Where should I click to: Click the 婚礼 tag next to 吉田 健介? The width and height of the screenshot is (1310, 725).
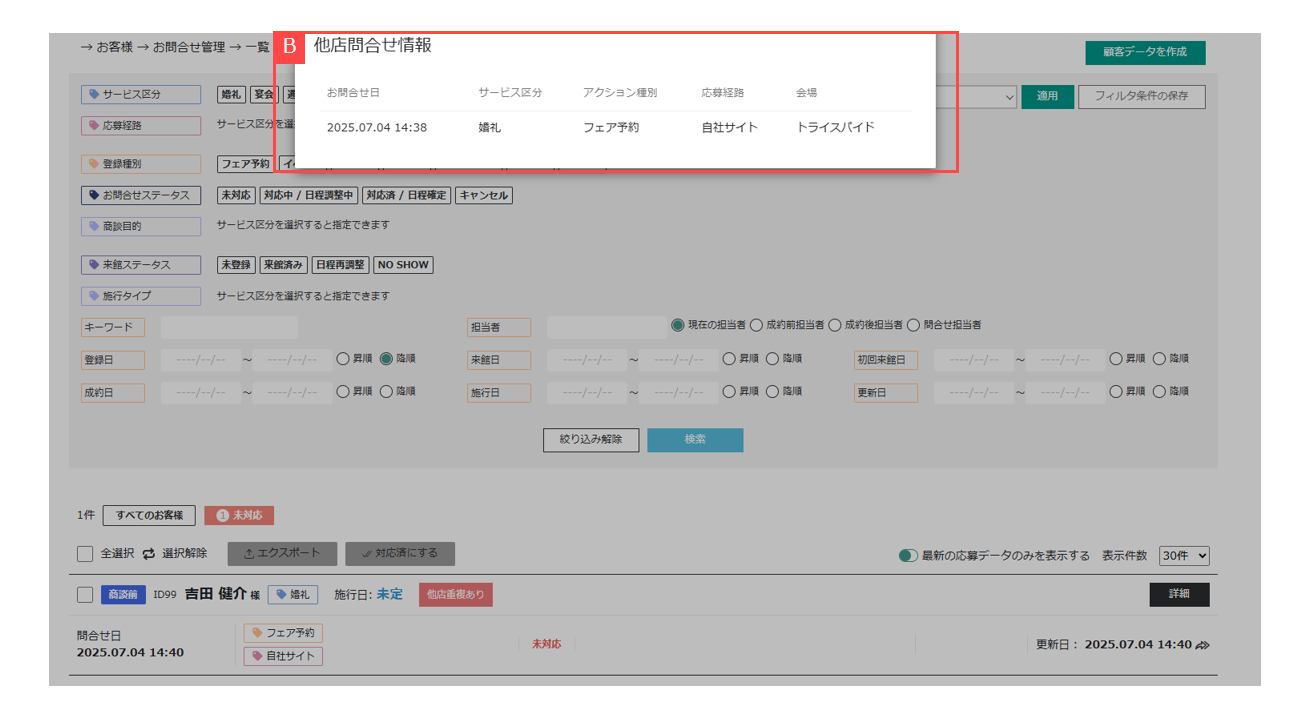pos(292,595)
